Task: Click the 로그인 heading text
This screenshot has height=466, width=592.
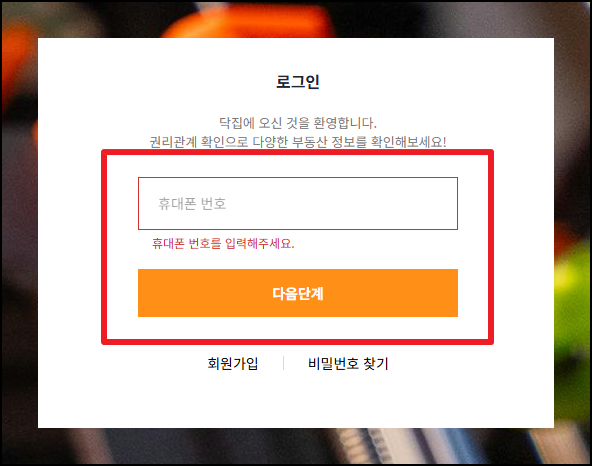Action: [x=298, y=82]
